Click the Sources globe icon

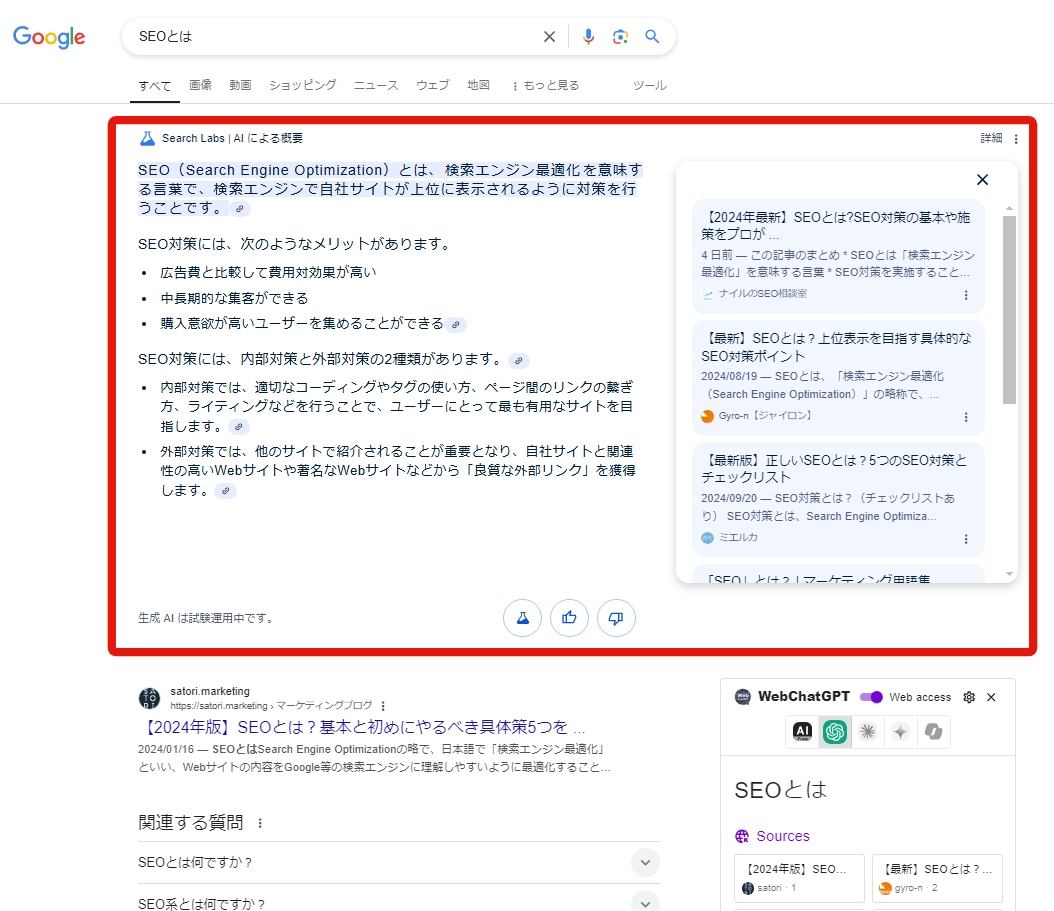click(x=742, y=836)
